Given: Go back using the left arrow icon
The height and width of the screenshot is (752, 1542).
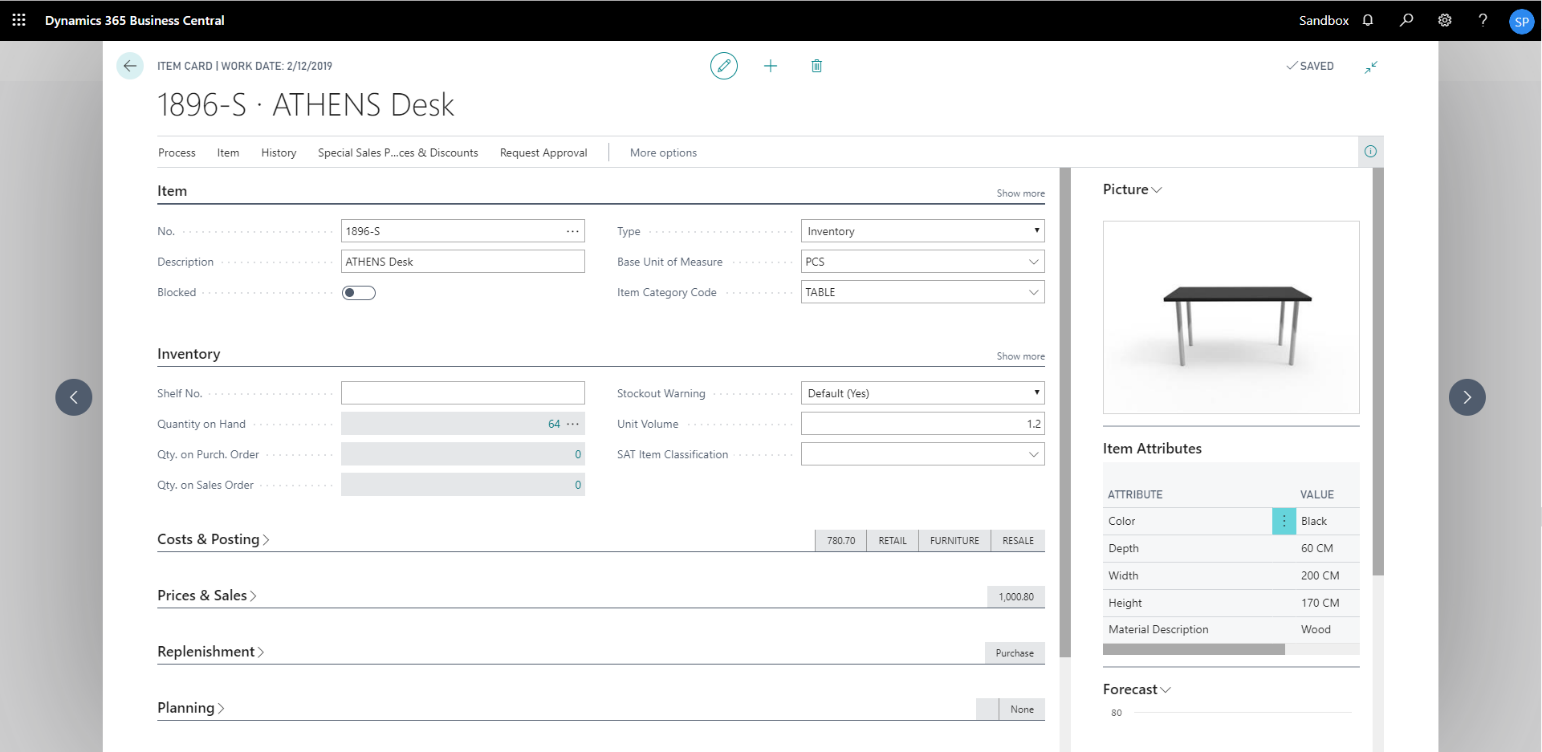Looking at the screenshot, I should pyautogui.click(x=130, y=66).
